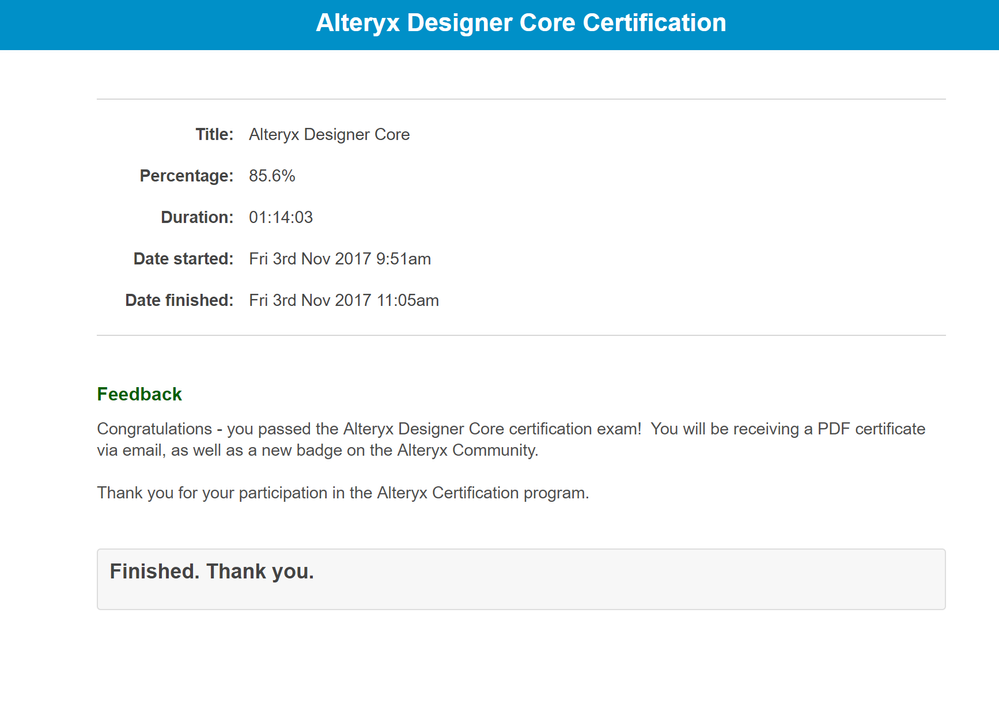The height and width of the screenshot is (715, 999).
Task: Select the 9:51am start date value
Action: tap(340, 259)
